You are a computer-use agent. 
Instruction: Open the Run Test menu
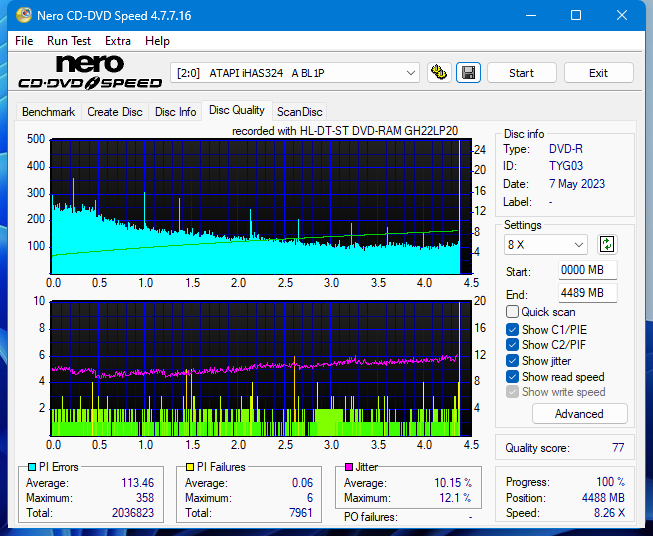click(68, 41)
